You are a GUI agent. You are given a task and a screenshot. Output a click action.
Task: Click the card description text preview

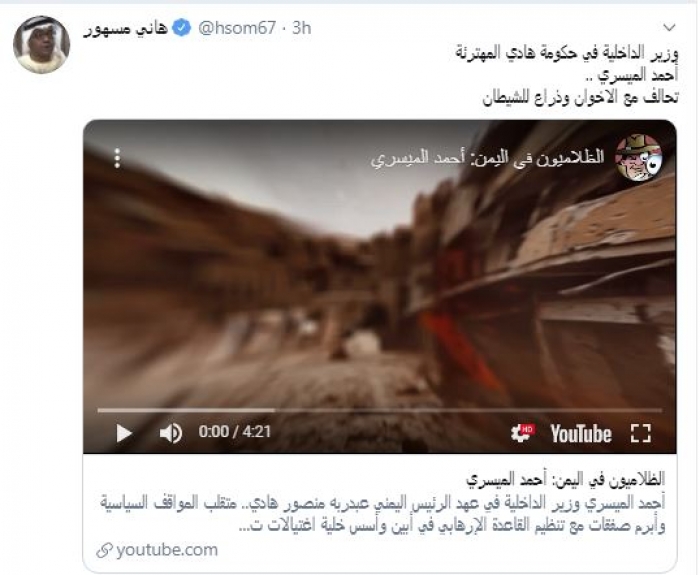382,514
